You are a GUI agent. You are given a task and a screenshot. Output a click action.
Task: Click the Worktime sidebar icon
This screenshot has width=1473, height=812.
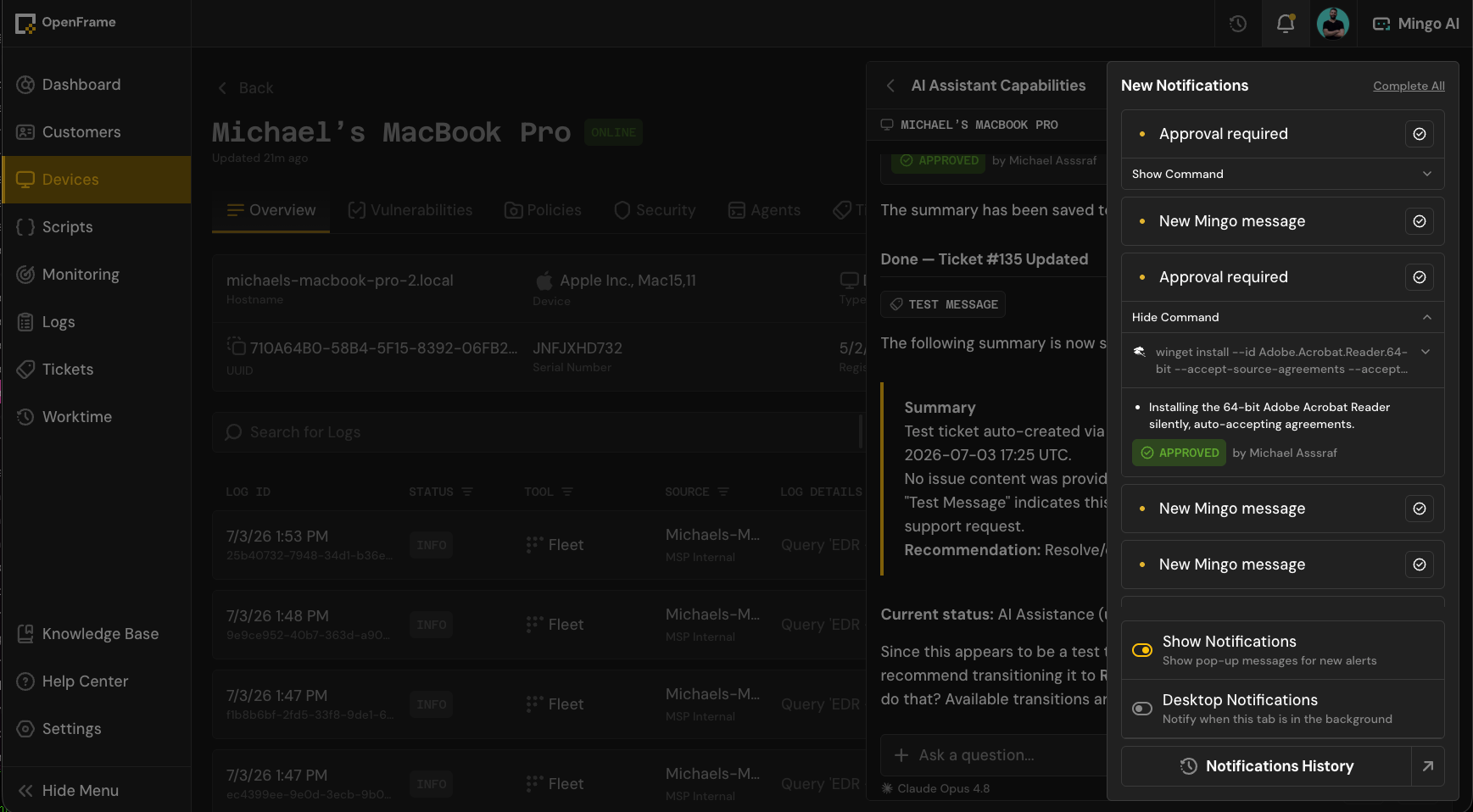(x=25, y=417)
